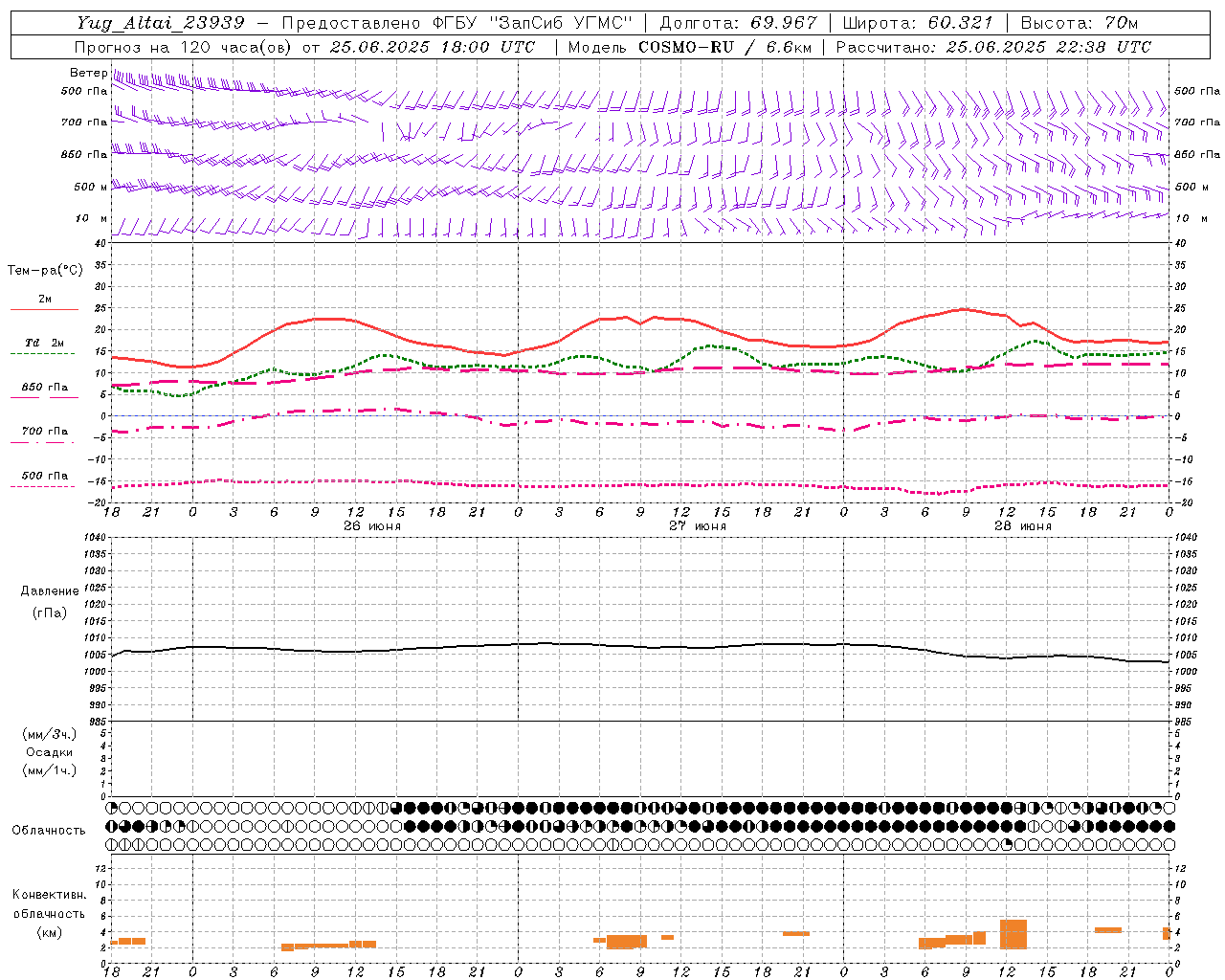Click the Широта: 60.321 header value
This screenshot has width=1225, height=980.
(x=919, y=23)
